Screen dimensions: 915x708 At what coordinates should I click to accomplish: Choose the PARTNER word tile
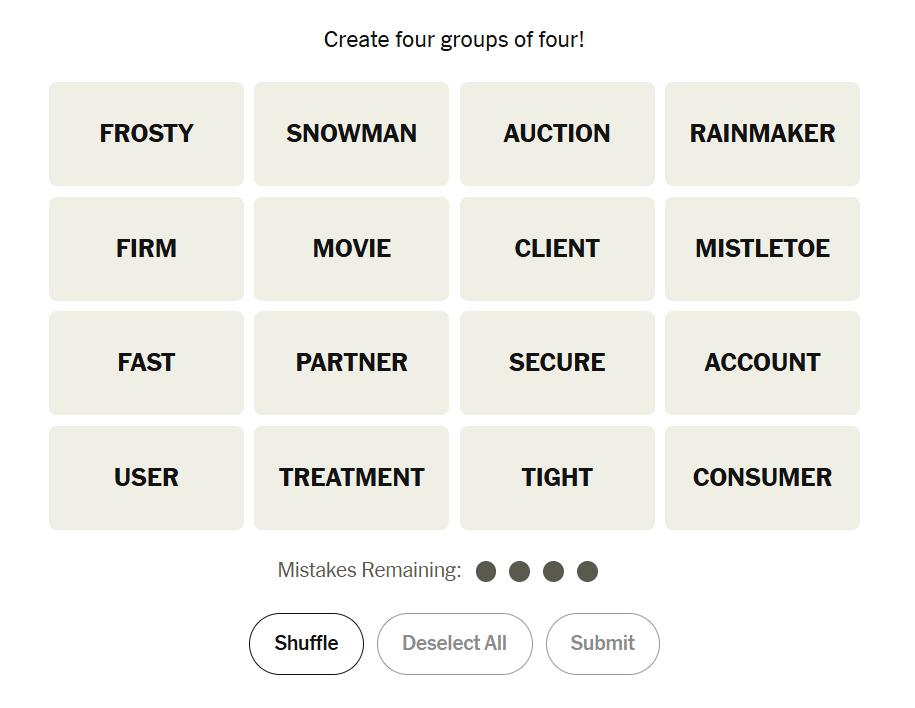tap(351, 363)
